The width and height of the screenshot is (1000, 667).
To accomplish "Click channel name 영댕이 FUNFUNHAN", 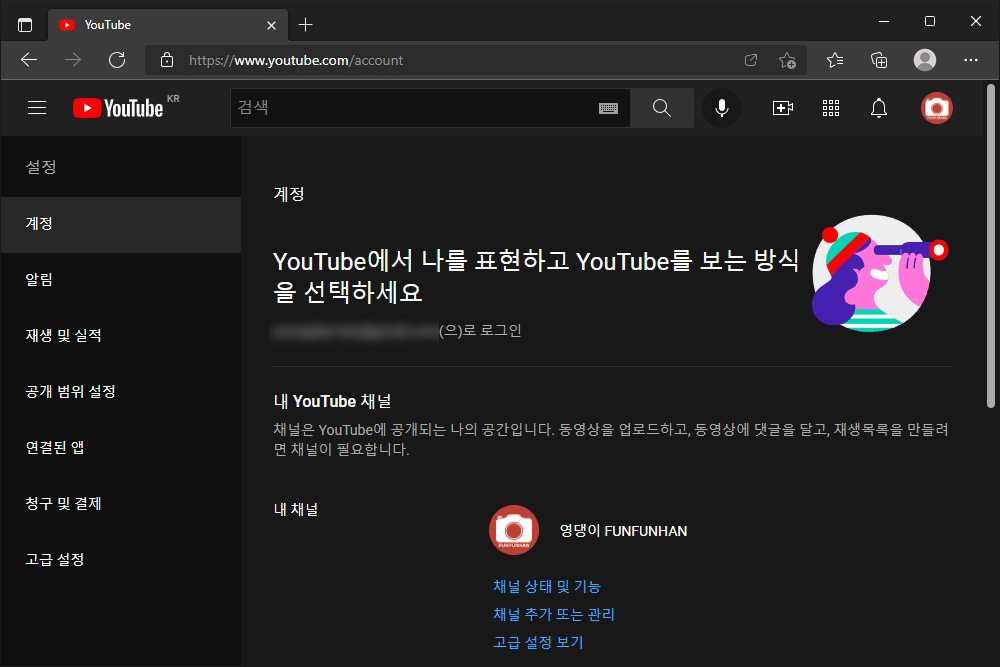I will 623,531.
